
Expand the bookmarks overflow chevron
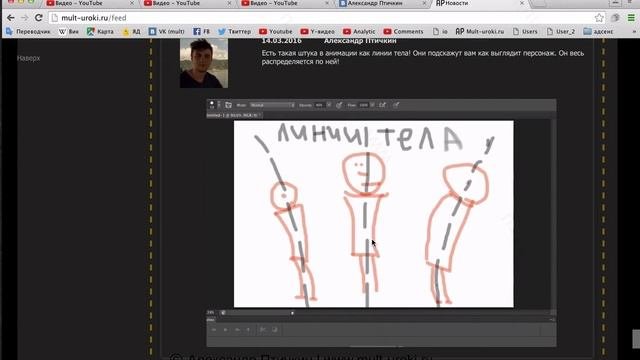pos(634,31)
